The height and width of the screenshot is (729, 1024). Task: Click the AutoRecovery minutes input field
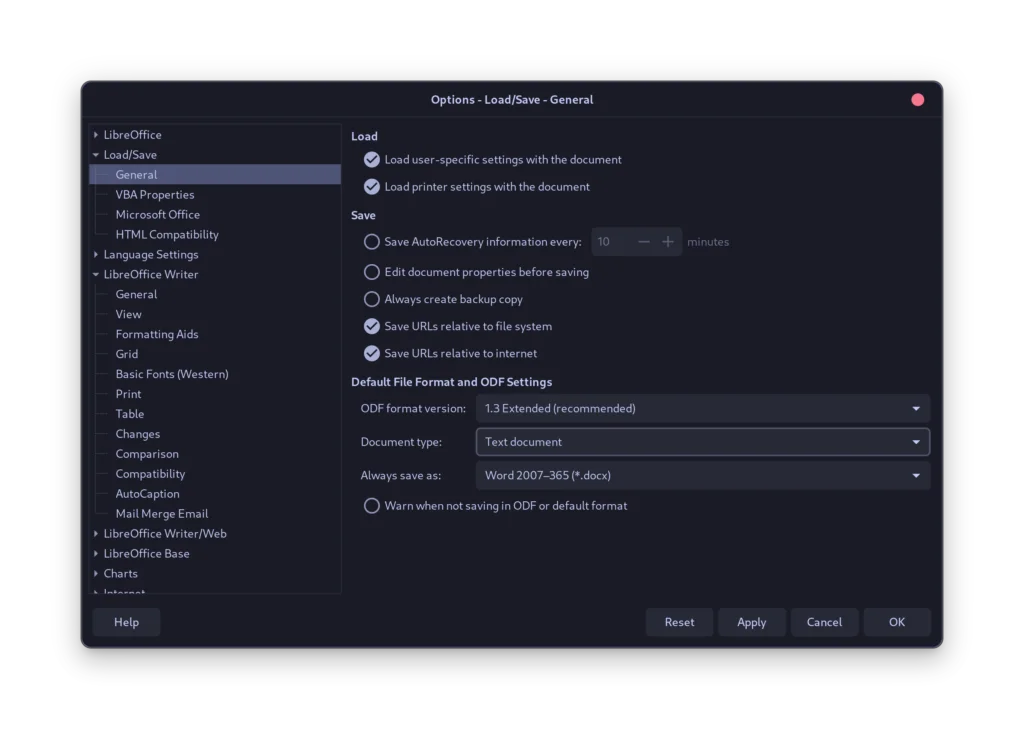(611, 242)
